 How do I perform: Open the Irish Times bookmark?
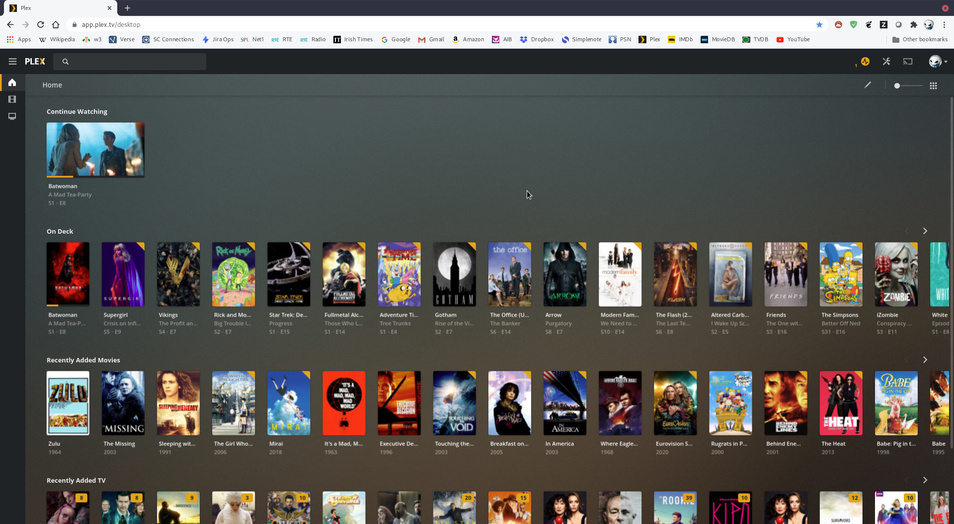tap(353, 39)
